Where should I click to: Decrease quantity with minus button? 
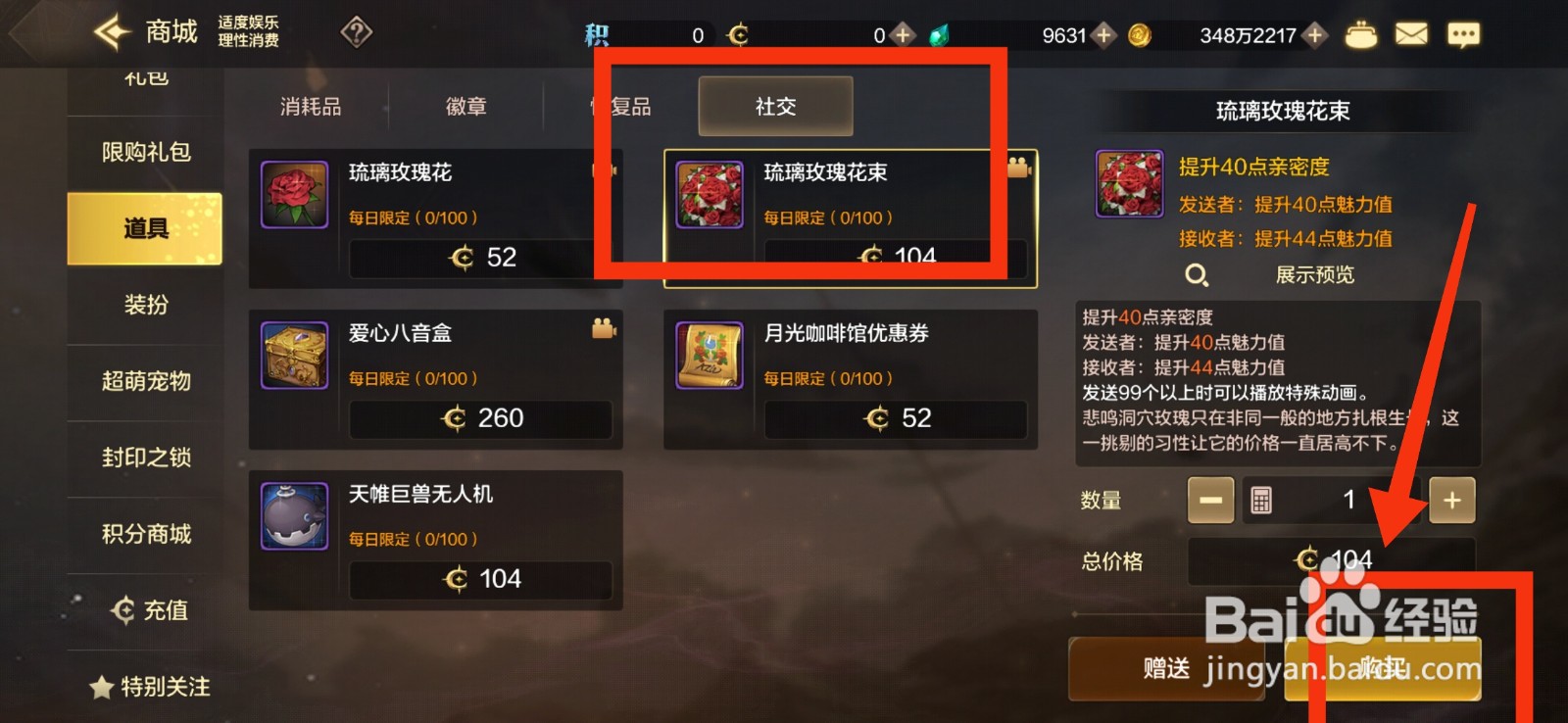tap(1210, 501)
